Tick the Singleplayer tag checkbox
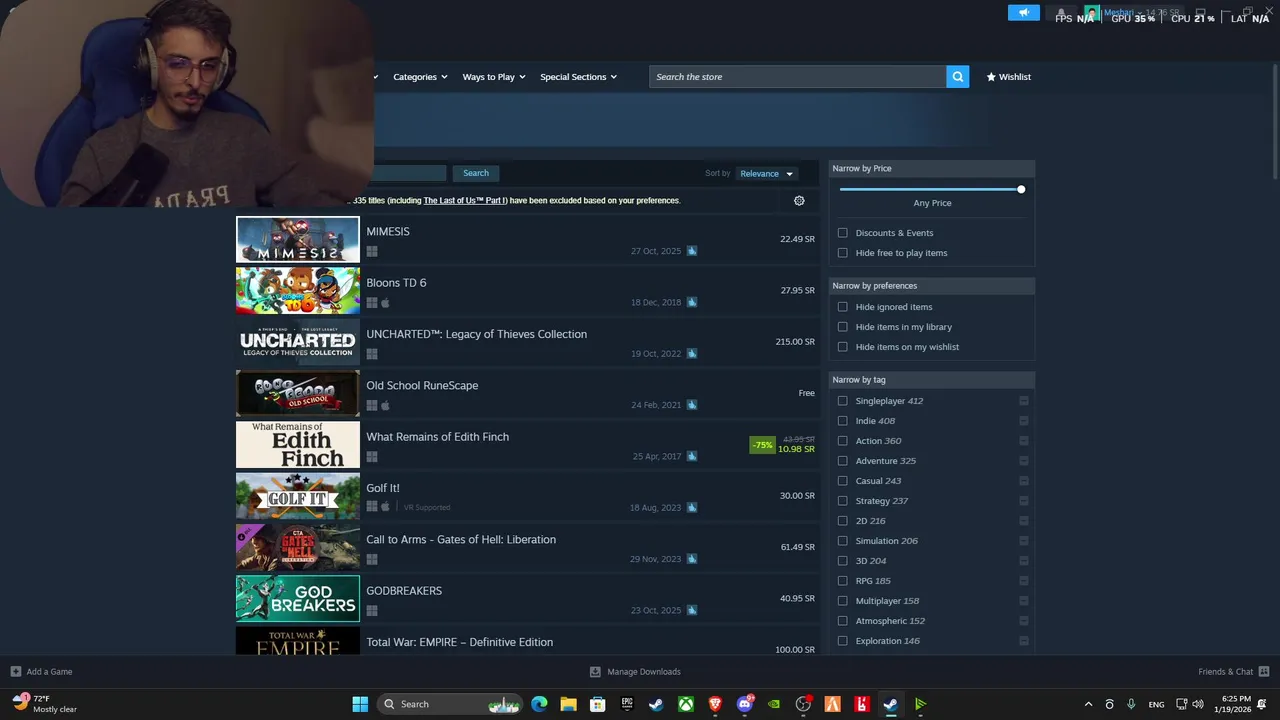This screenshot has height=720, width=1280. click(x=842, y=401)
